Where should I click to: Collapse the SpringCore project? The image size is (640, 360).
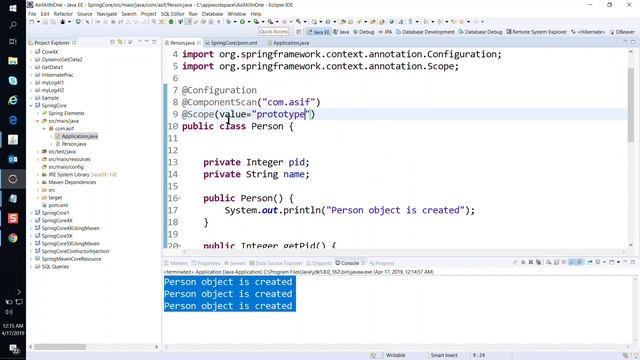31,105
